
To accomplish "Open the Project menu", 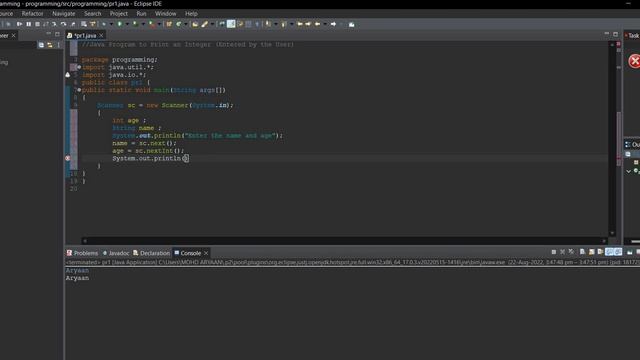I will coord(119,13).
